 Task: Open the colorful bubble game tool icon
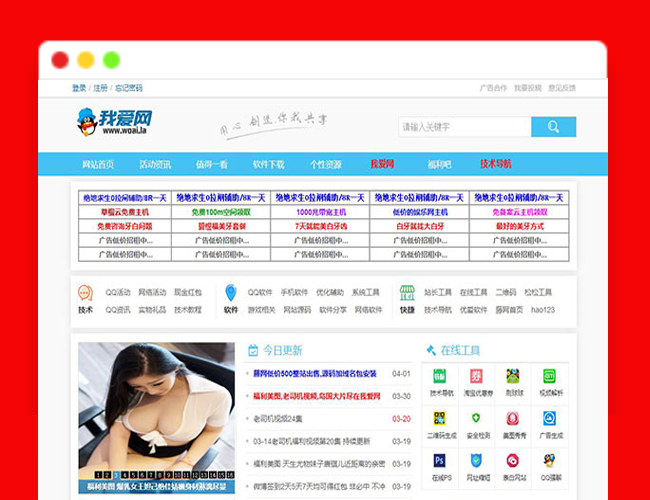click(513, 376)
